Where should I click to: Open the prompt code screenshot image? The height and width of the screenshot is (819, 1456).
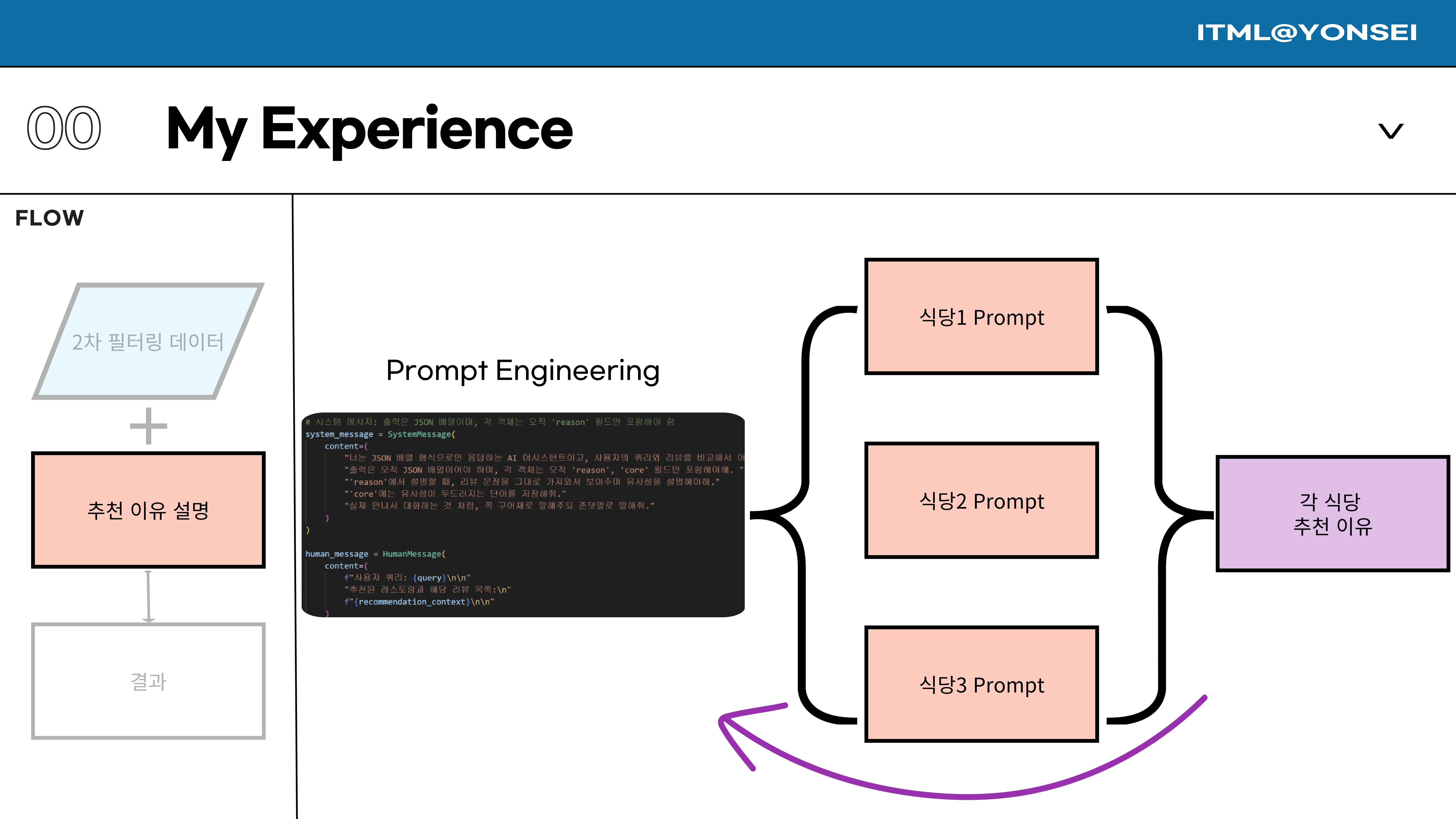[x=523, y=514]
